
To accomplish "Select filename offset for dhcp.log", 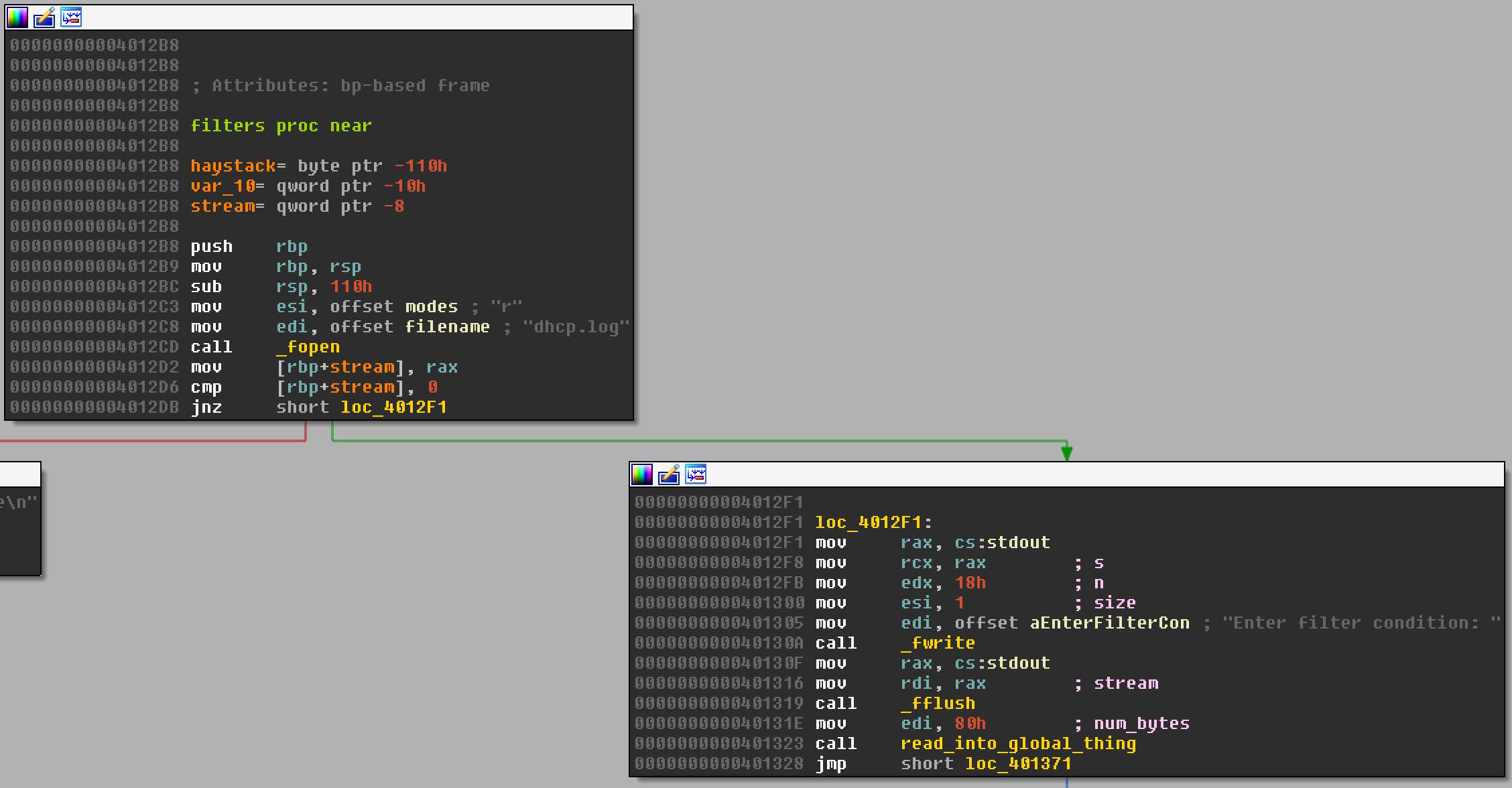I will (x=447, y=327).
